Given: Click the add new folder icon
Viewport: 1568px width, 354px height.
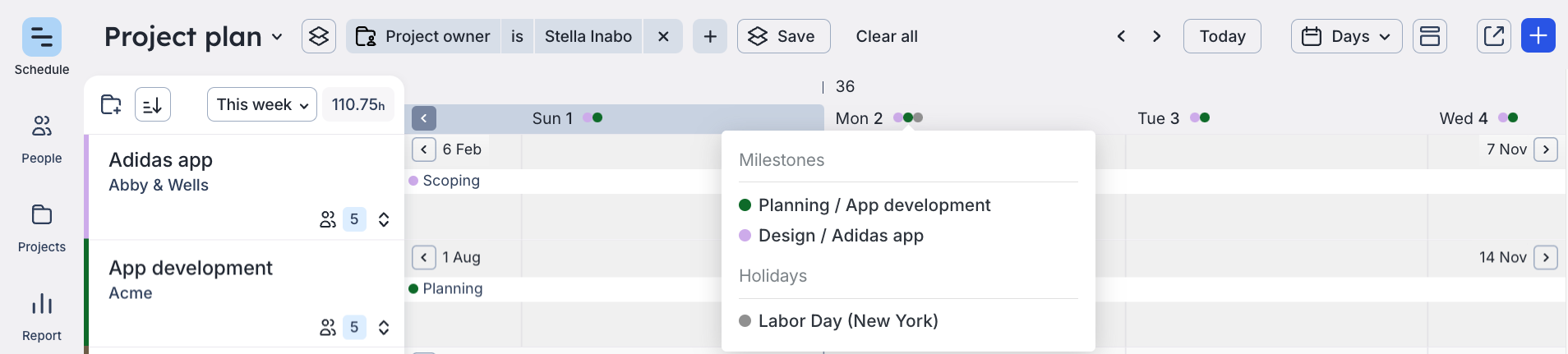Looking at the screenshot, I should [x=111, y=104].
